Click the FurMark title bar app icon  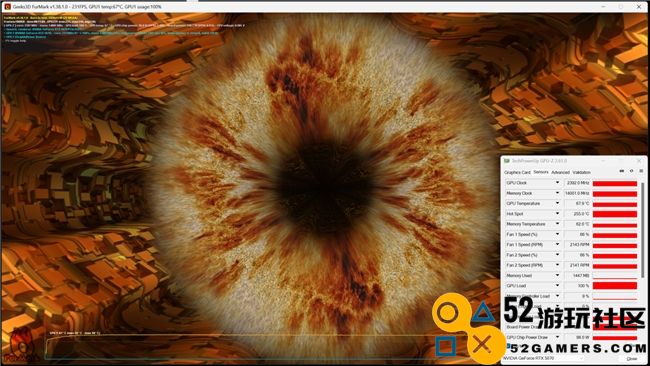coord(7,7)
